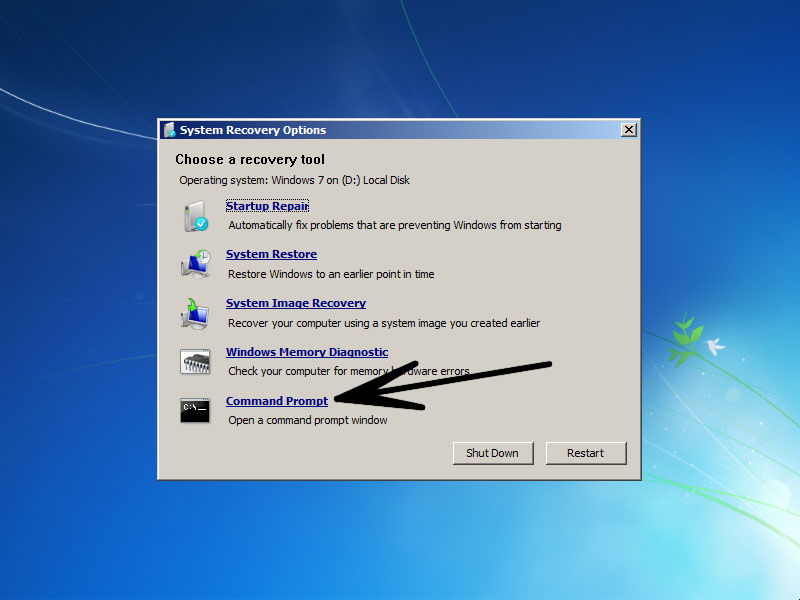Viewport: 800px width, 600px height.
Task: Click 'Restore Windows to an earlier point' text
Action: click(x=331, y=274)
